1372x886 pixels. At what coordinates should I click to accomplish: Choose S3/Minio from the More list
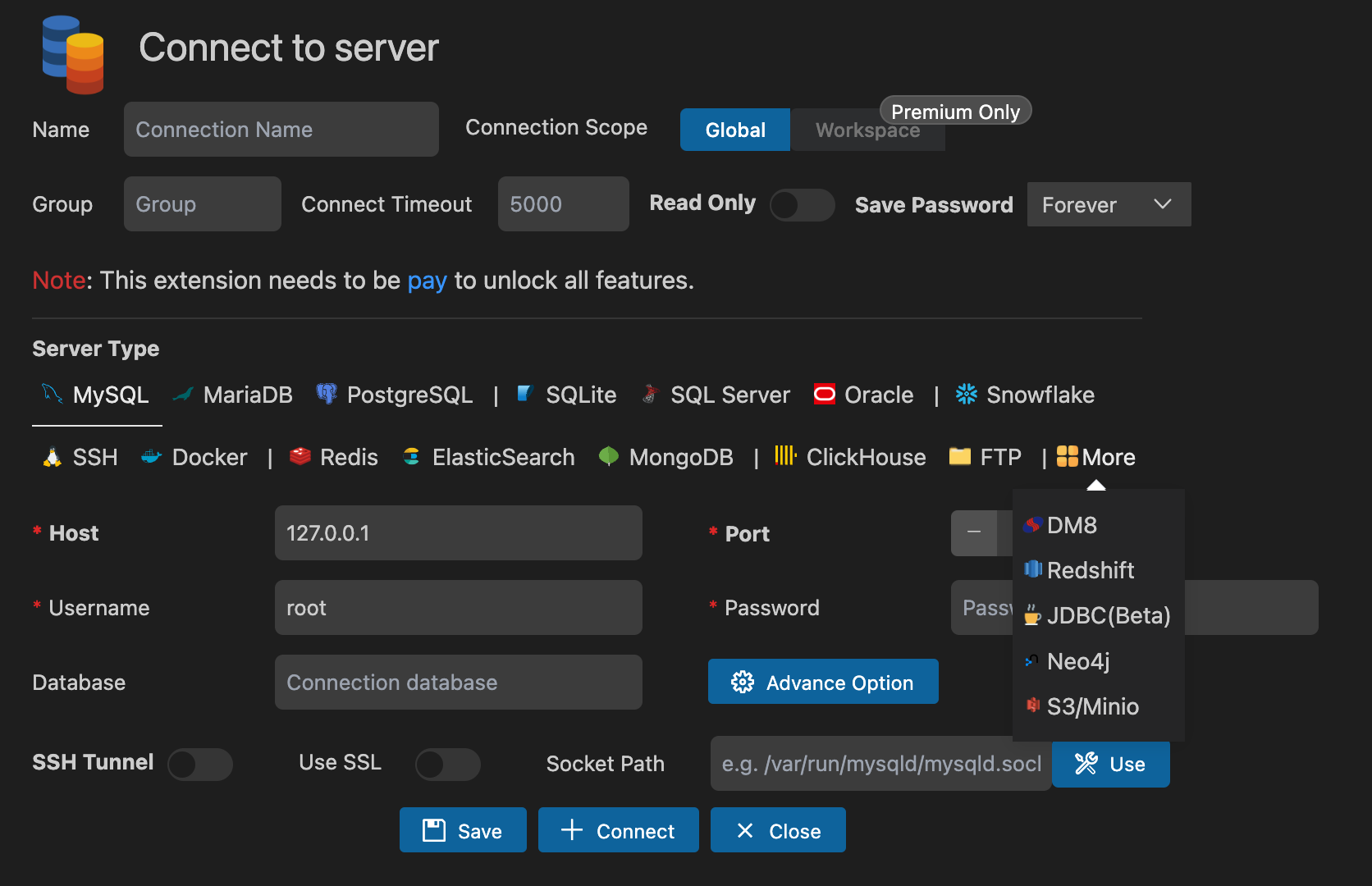(1098, 706)
